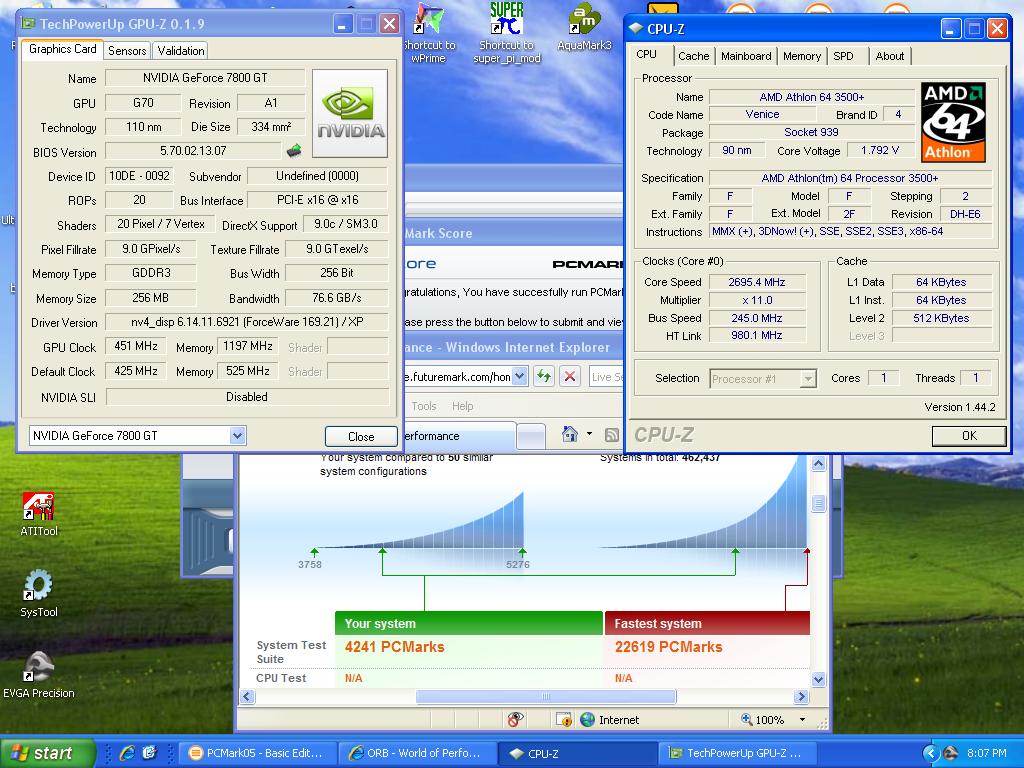This screenshot has width=1024, height=768.
Task: Click the vertical scrollbar thumb in browser
Action: 819,504
